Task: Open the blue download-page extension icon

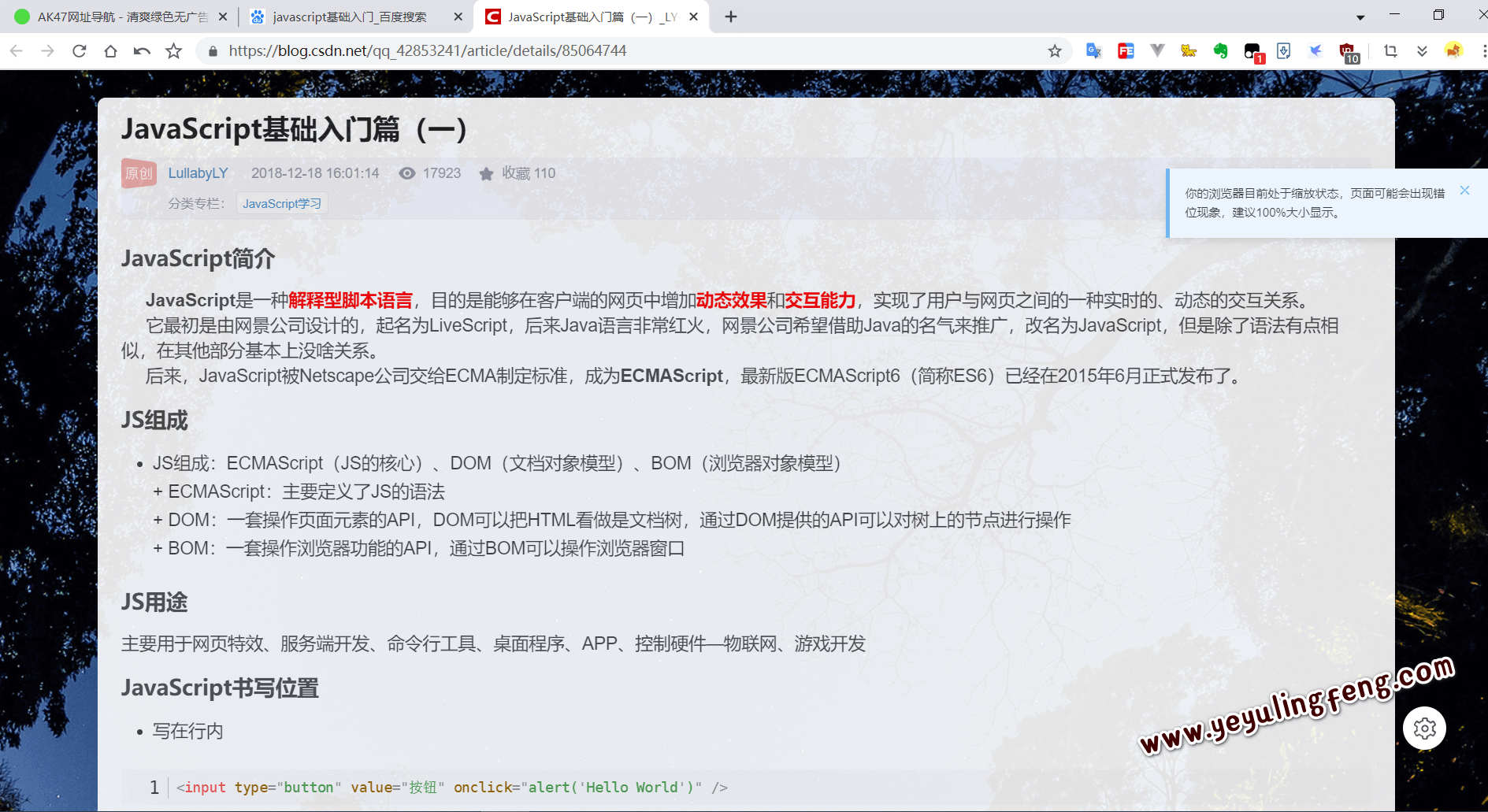Action: coord(1283,51)
